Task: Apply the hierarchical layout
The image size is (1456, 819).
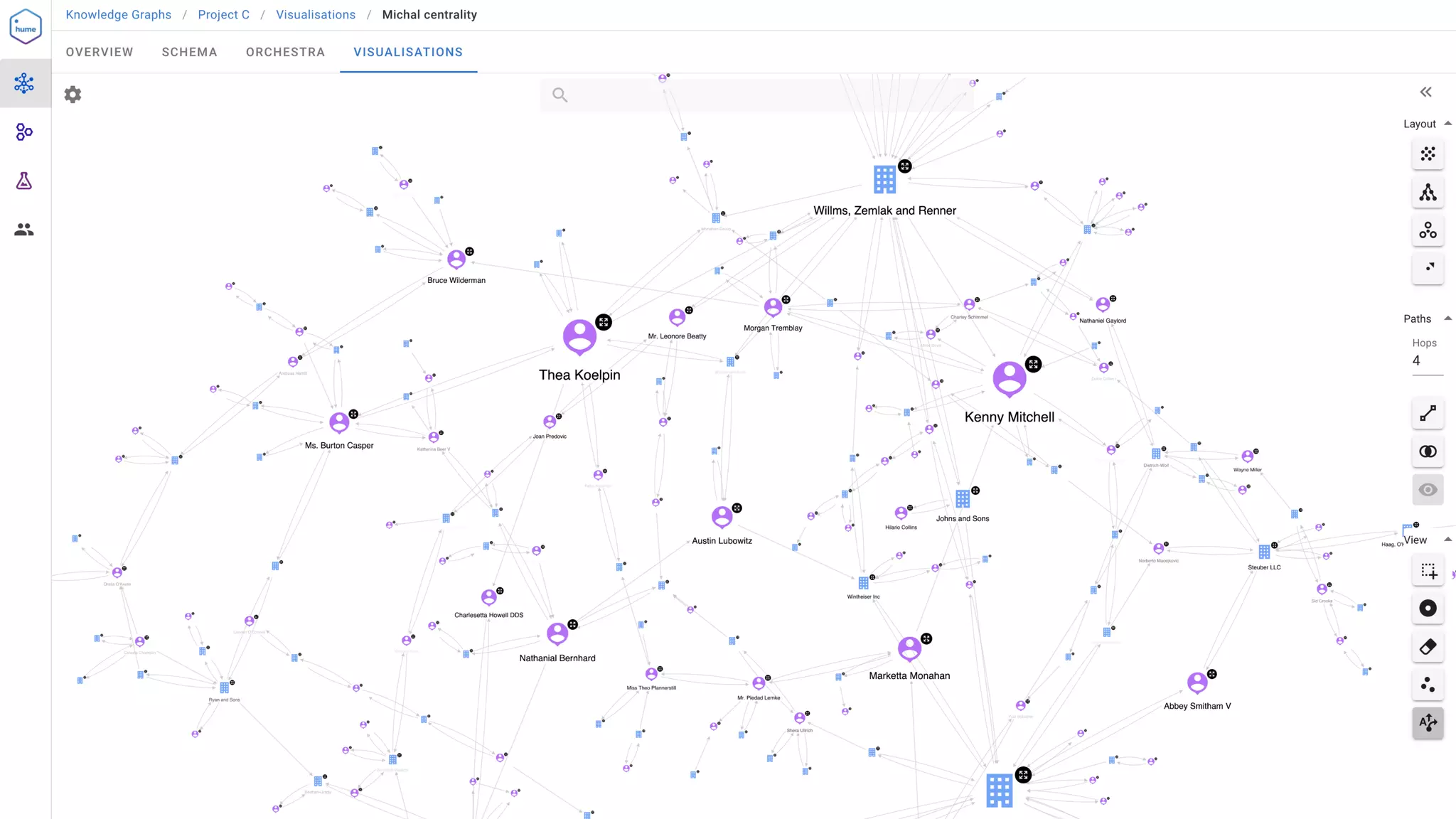Action: [x=1428, y=193]
